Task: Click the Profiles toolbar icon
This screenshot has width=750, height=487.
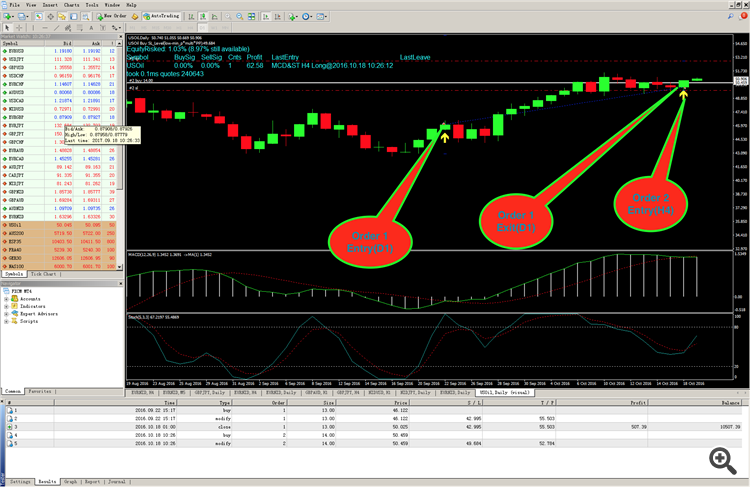Action: (23, 16)
